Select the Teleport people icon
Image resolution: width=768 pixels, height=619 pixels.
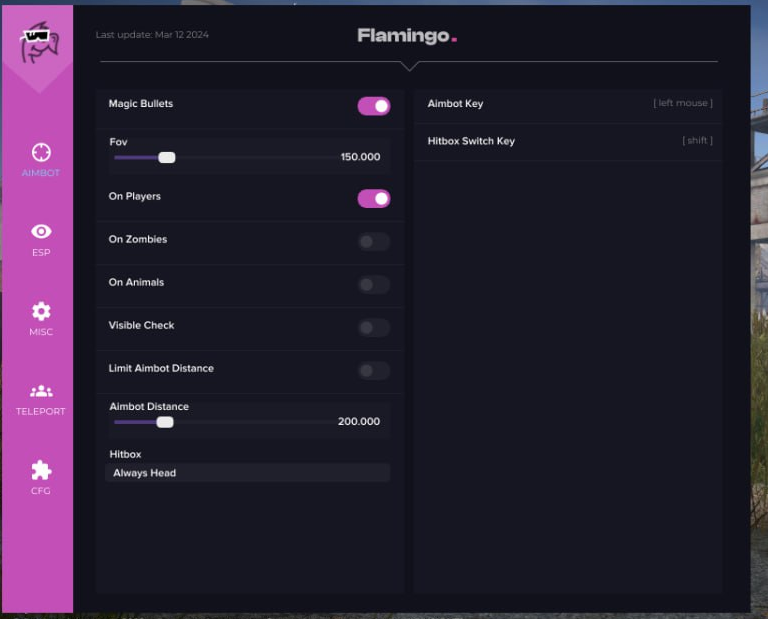point(41,391)
